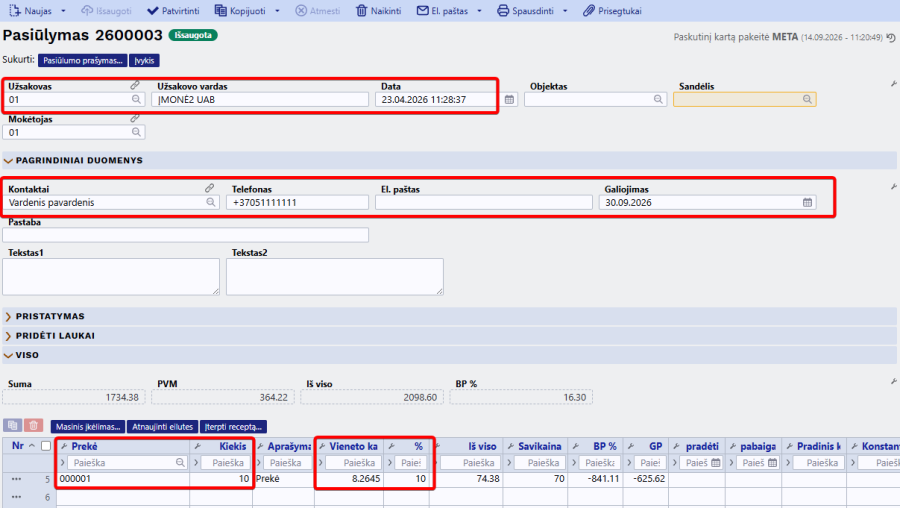Click the unit price cell 8.2645
The width and height of the screenshot is (900, 508).
coord(349,479)
